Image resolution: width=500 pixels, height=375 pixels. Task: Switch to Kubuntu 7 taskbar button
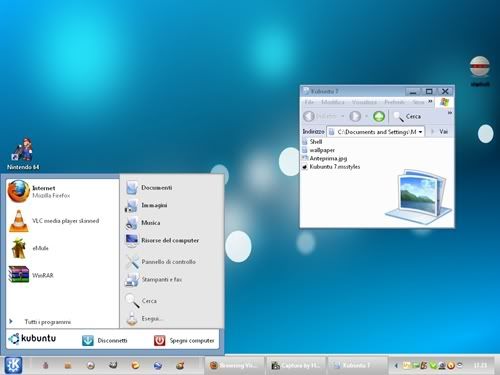pyautogui.click(x=357, y=366)
